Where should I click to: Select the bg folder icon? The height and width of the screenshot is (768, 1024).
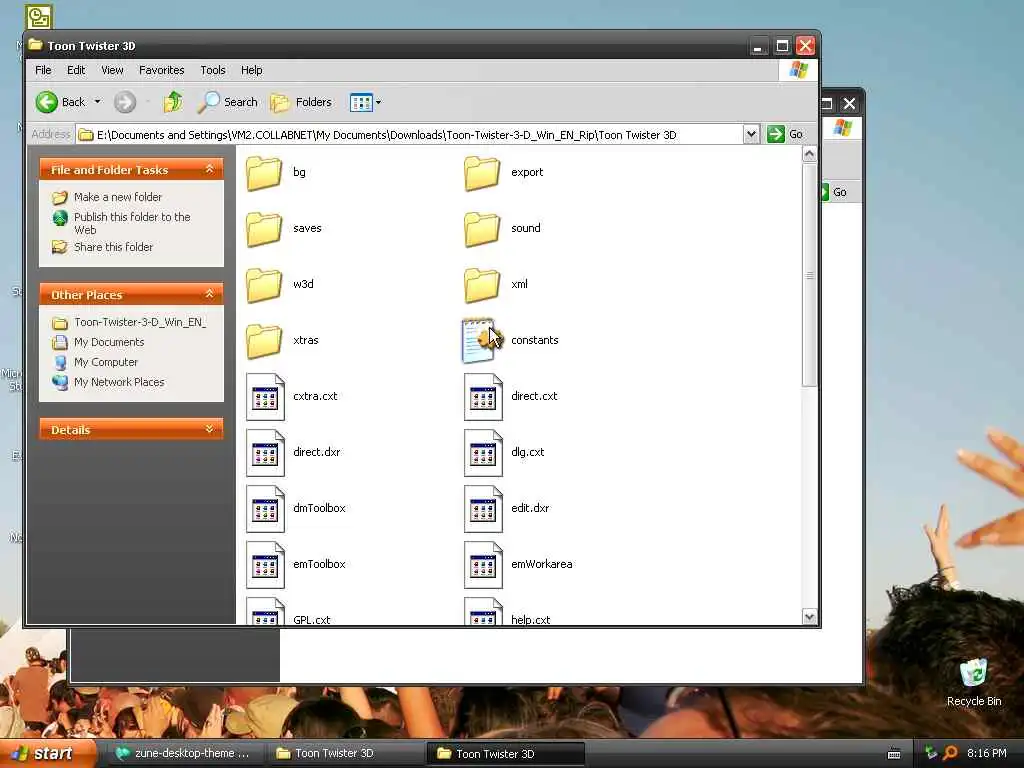click(x=264, y=172)
